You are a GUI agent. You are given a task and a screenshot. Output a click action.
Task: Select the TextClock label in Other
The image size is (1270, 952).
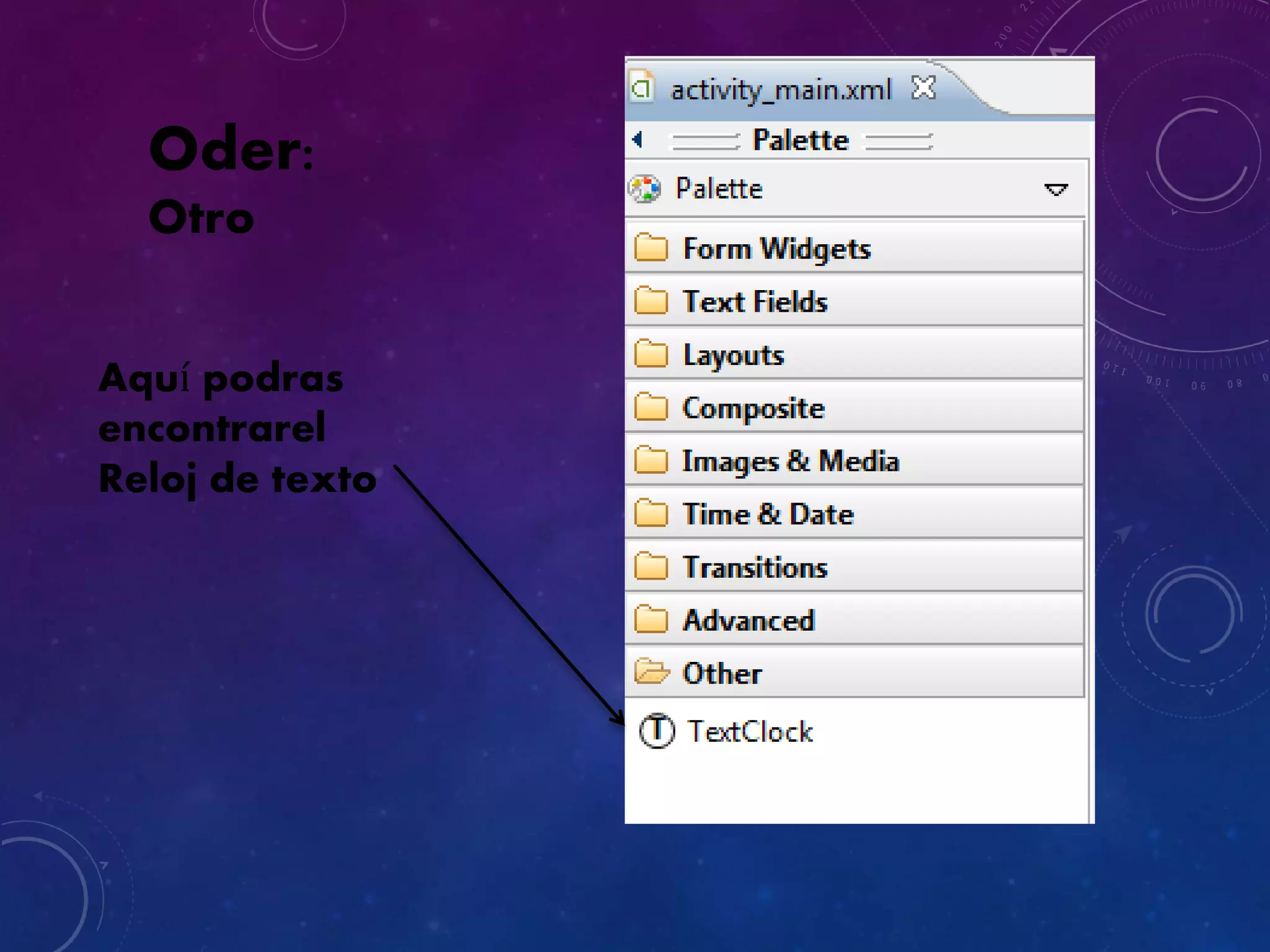pyautogui.click(x=750, y=732)
